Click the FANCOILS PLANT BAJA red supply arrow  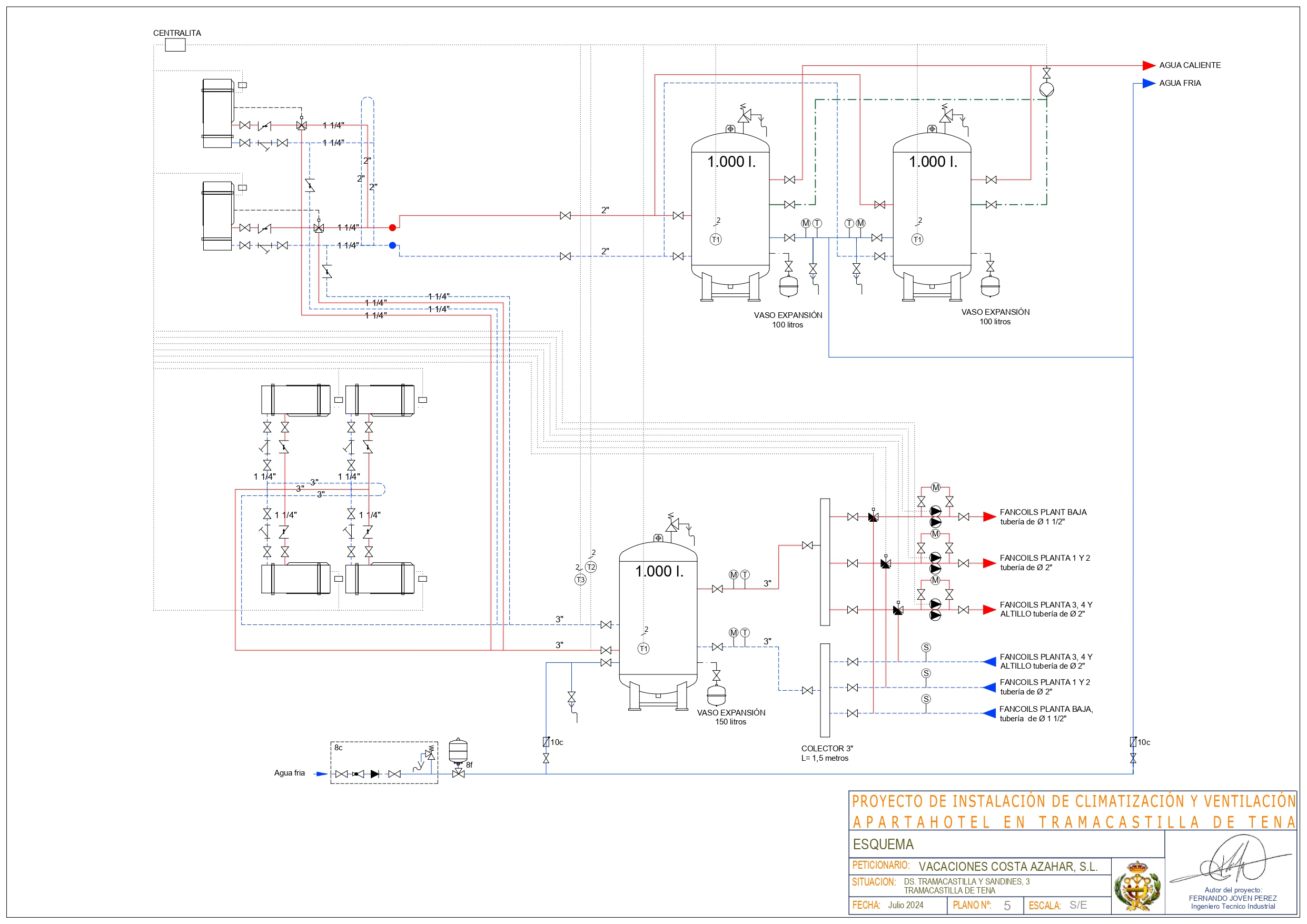(989, 517)
